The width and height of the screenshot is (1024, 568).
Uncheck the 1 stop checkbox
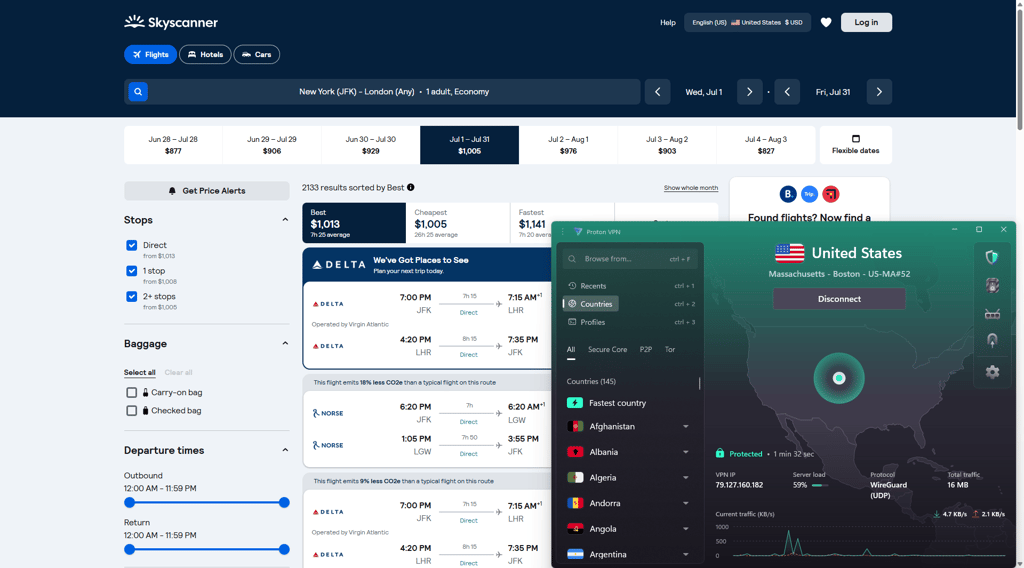pos(131,271)
